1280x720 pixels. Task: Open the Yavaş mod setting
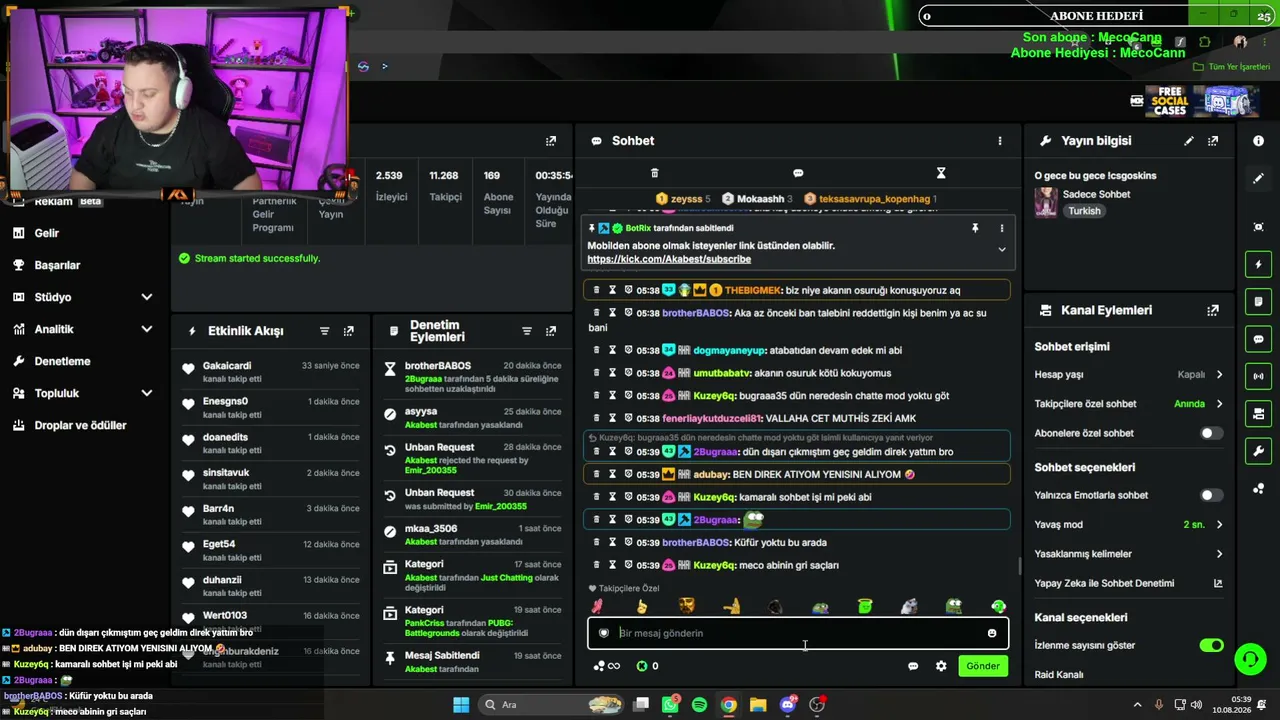coord(1219,525)
